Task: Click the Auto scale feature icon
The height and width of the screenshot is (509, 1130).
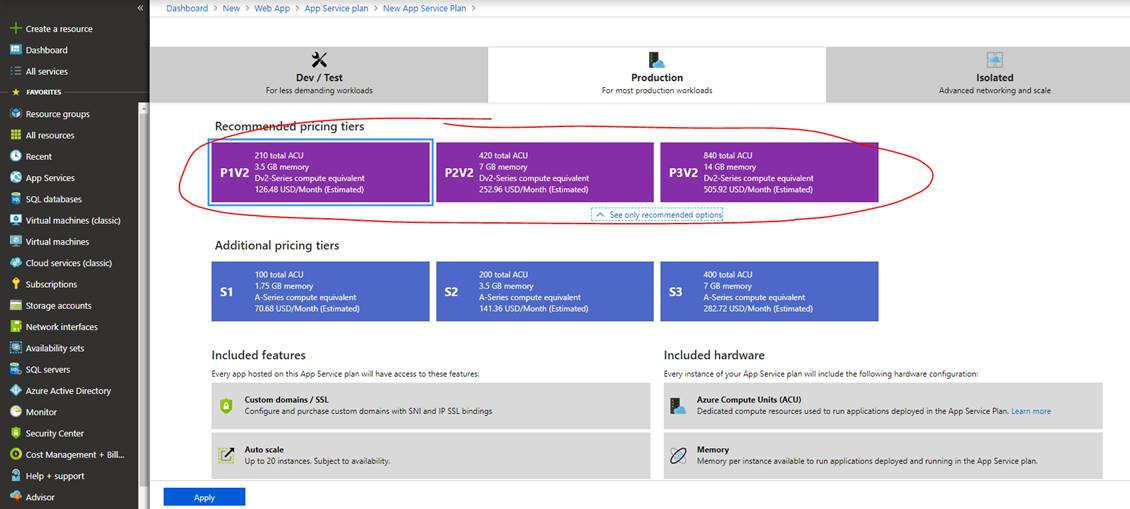Action: pyautogui.click(x=226, y=455)
